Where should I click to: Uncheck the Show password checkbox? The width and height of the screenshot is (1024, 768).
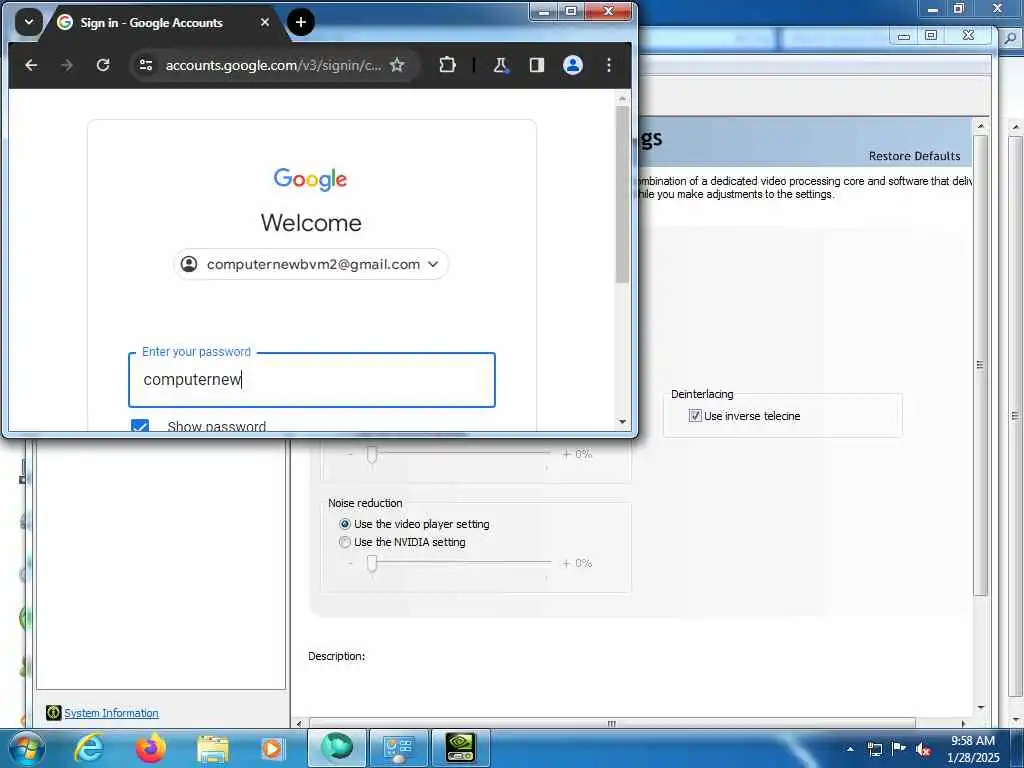(140, 426)
